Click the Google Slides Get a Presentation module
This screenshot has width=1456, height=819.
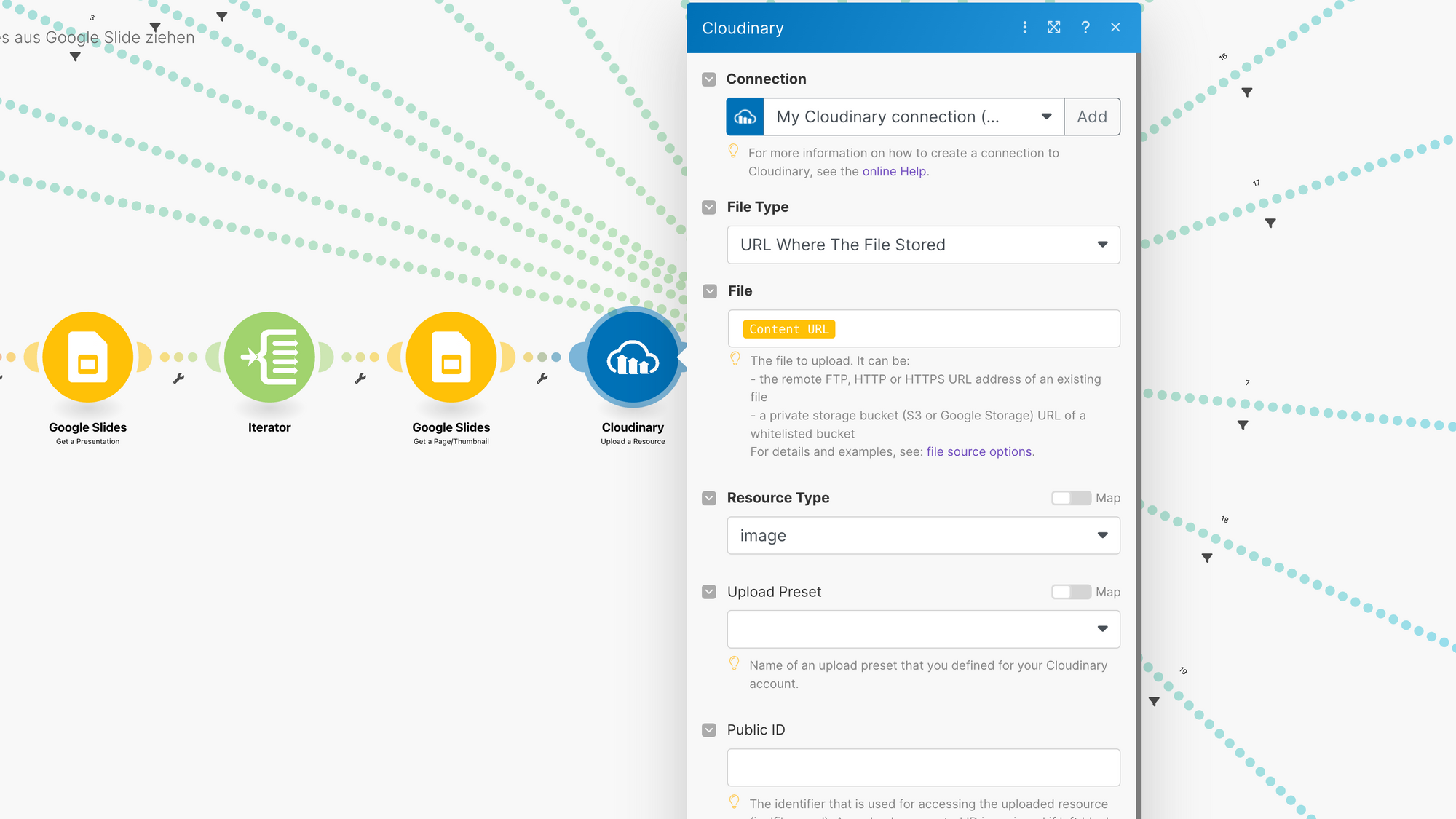(x=88, y=357)
